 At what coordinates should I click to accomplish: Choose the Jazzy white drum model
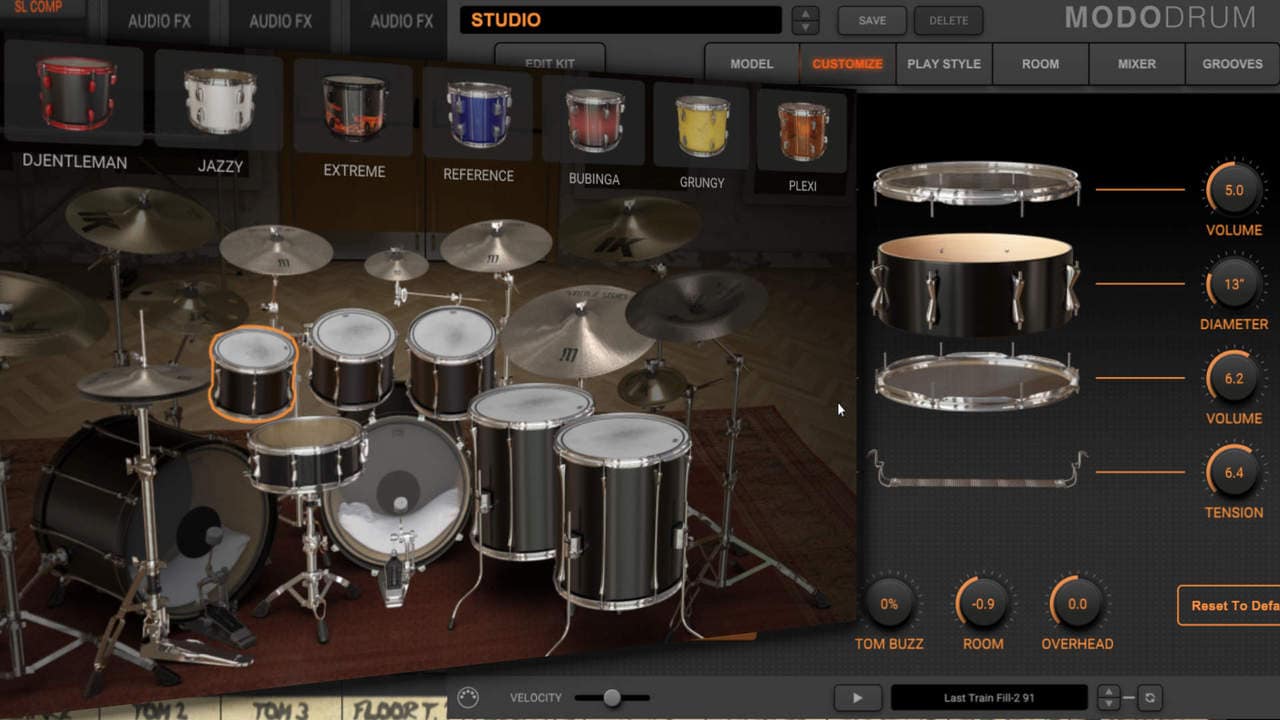pyautogui.click(x=220, y=102)
